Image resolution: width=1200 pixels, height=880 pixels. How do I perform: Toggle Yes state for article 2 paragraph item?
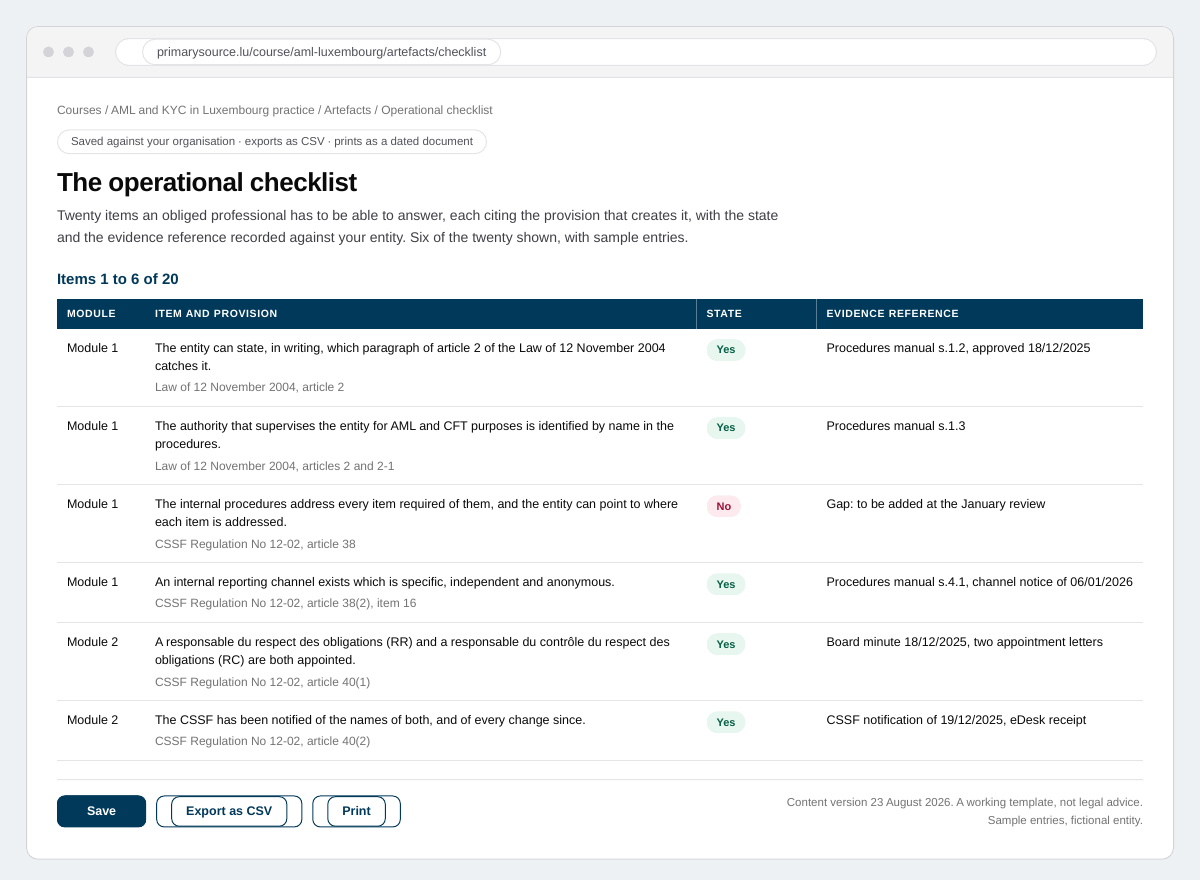(726, 350)
